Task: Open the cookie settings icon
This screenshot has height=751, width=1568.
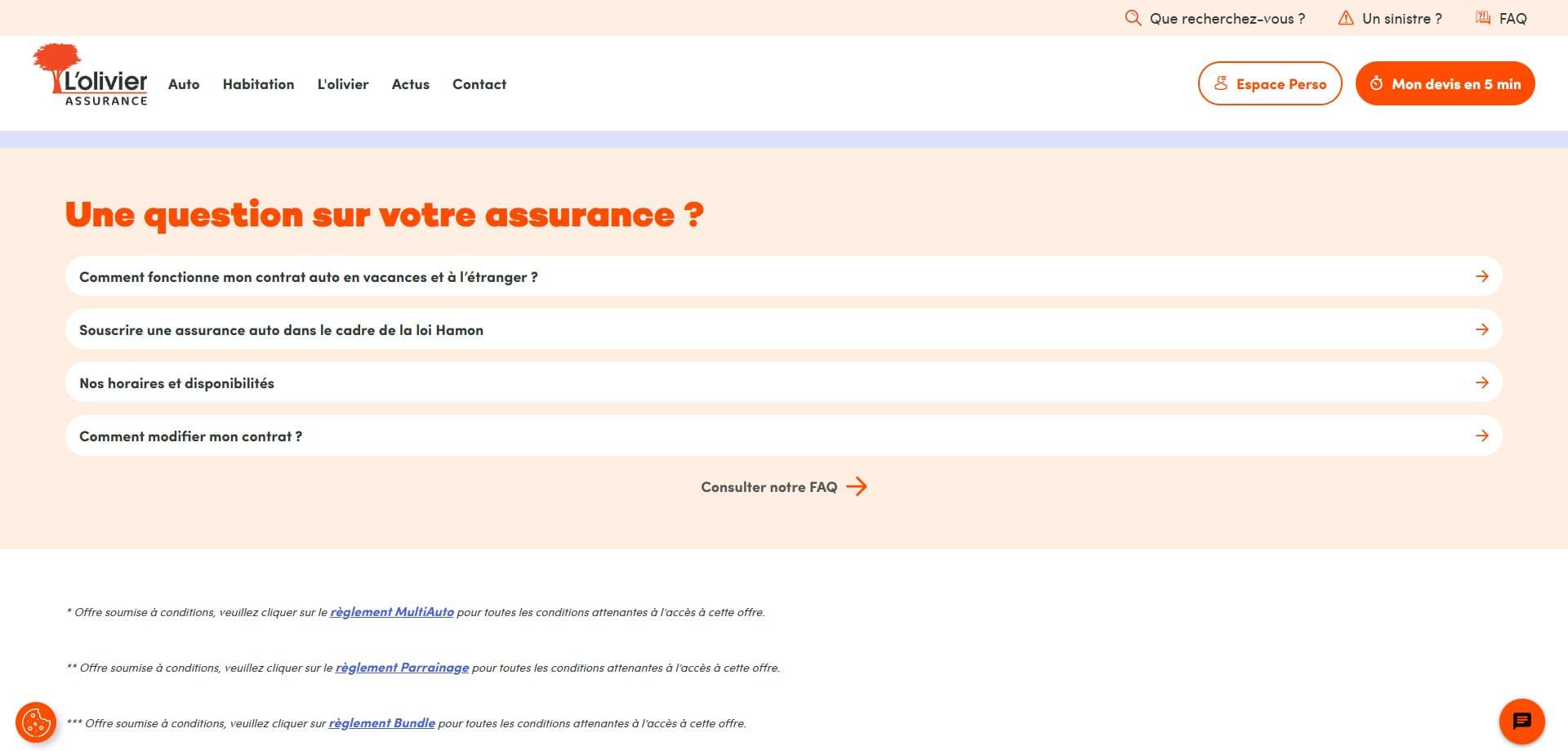Action: point(36,722)
